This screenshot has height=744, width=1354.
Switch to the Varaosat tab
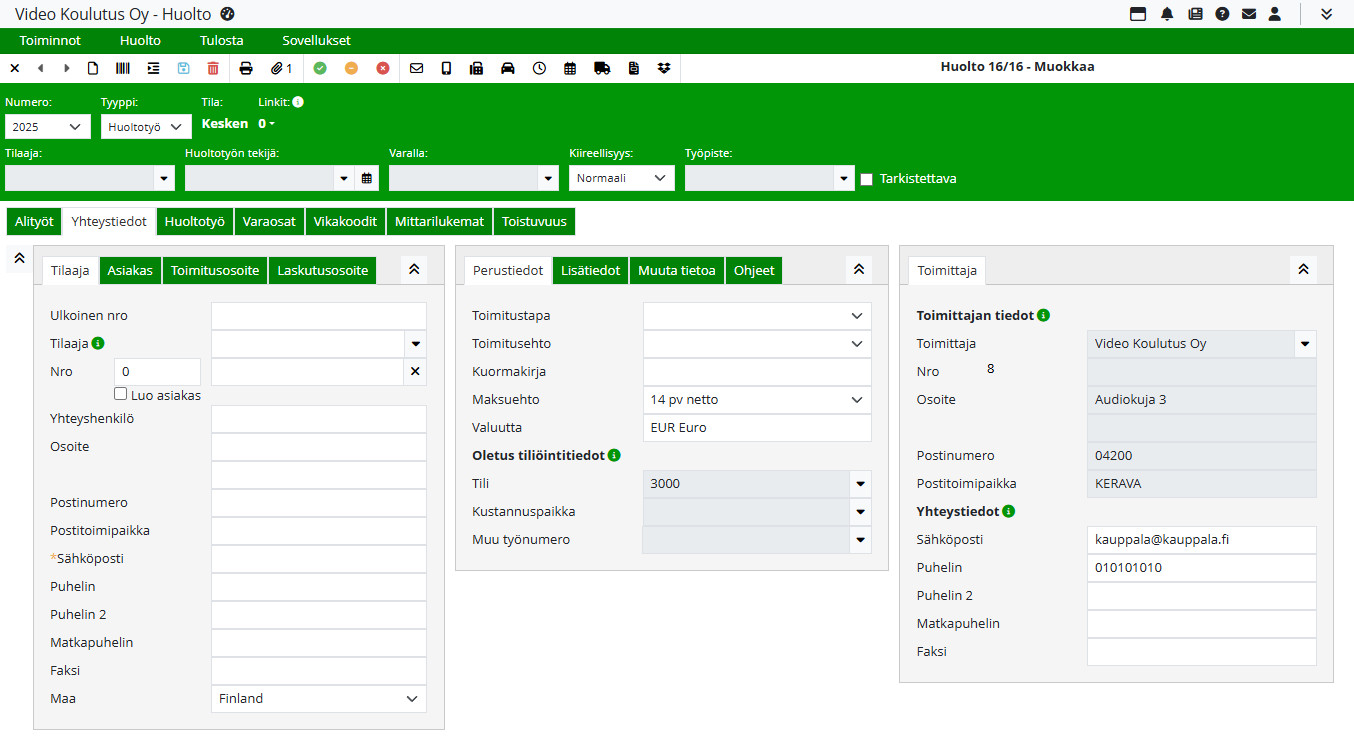[x=270, y=222]
